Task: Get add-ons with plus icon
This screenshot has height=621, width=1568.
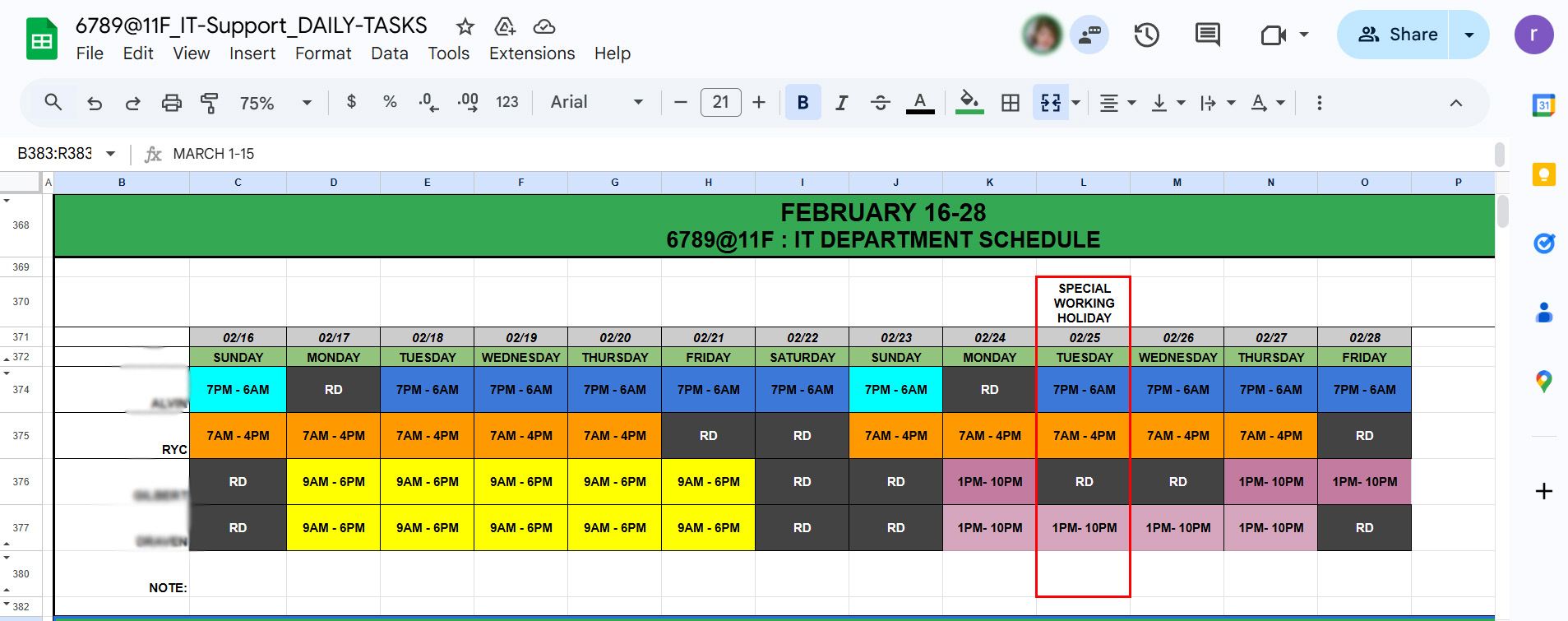Action: click(1543, 491)
